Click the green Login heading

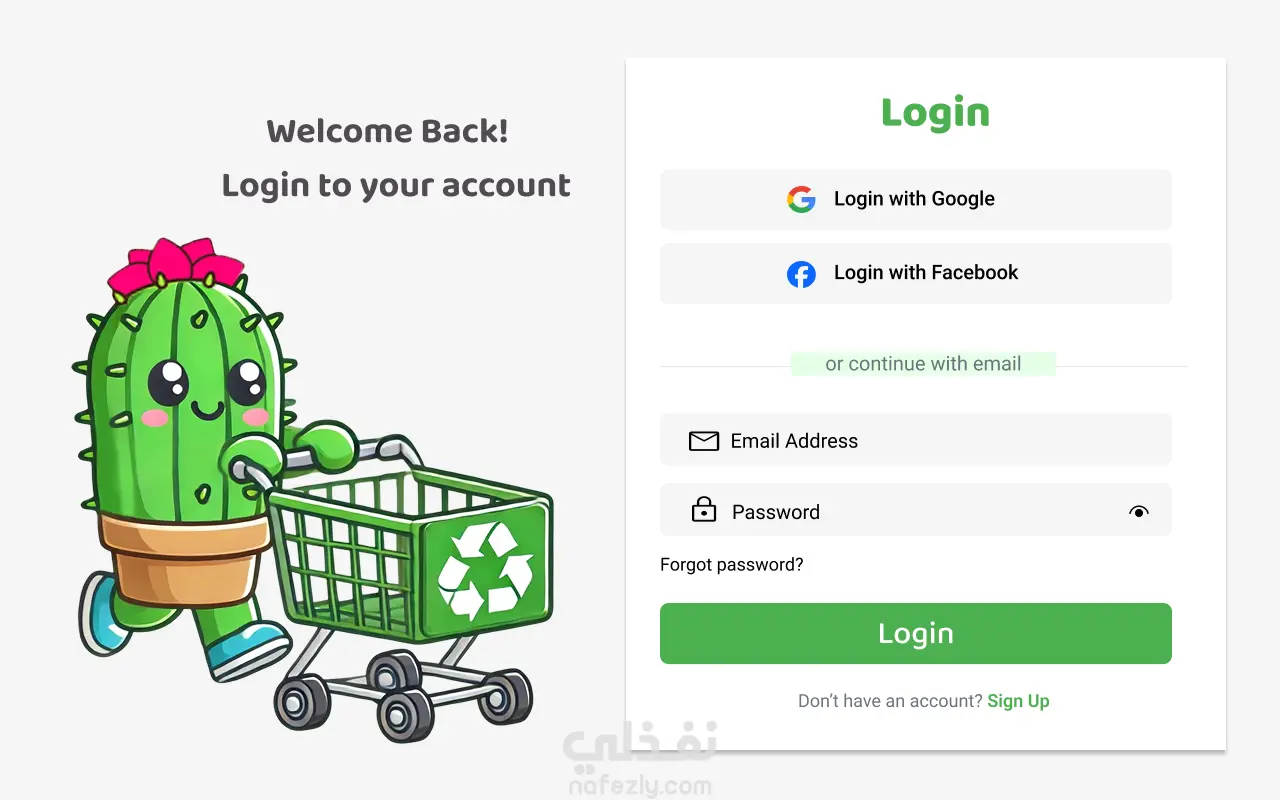coord(935,114)
